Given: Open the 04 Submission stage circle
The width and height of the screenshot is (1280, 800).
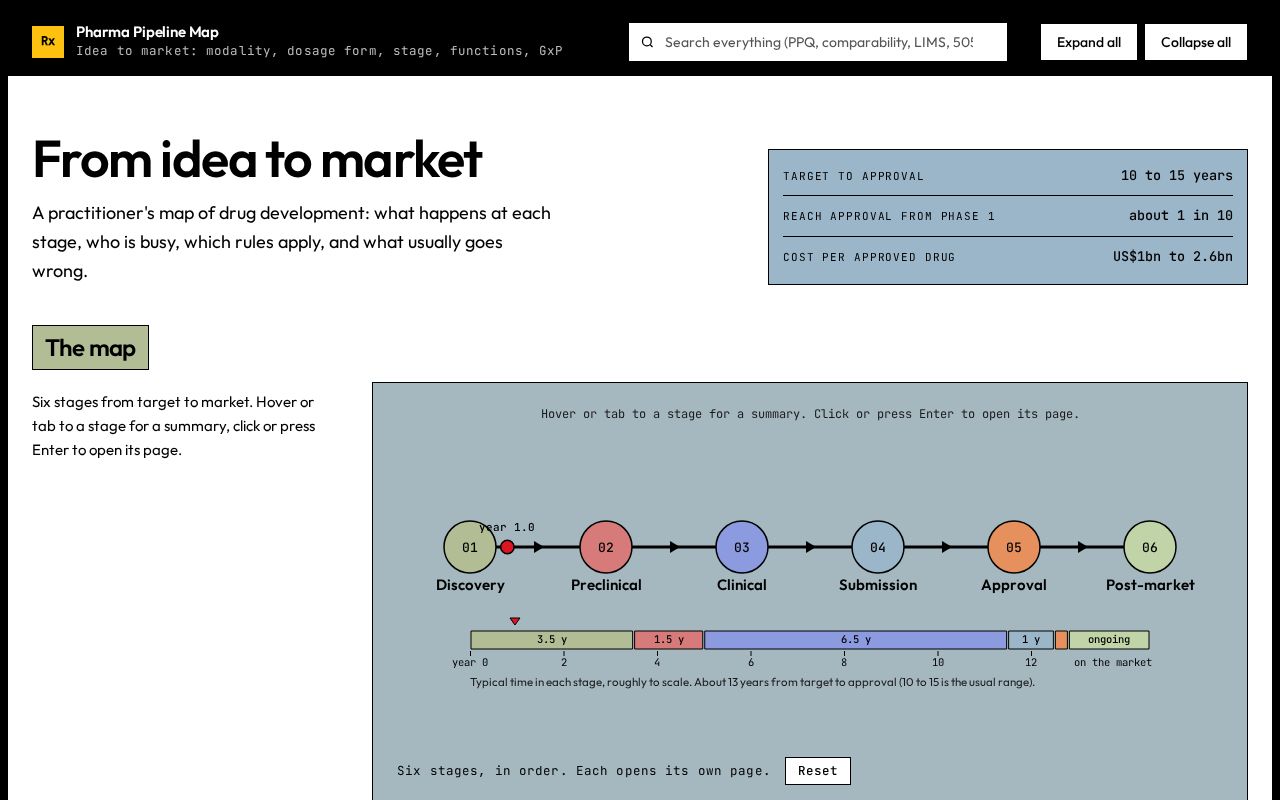Looking at the screenshot, I should pos(878,547).
